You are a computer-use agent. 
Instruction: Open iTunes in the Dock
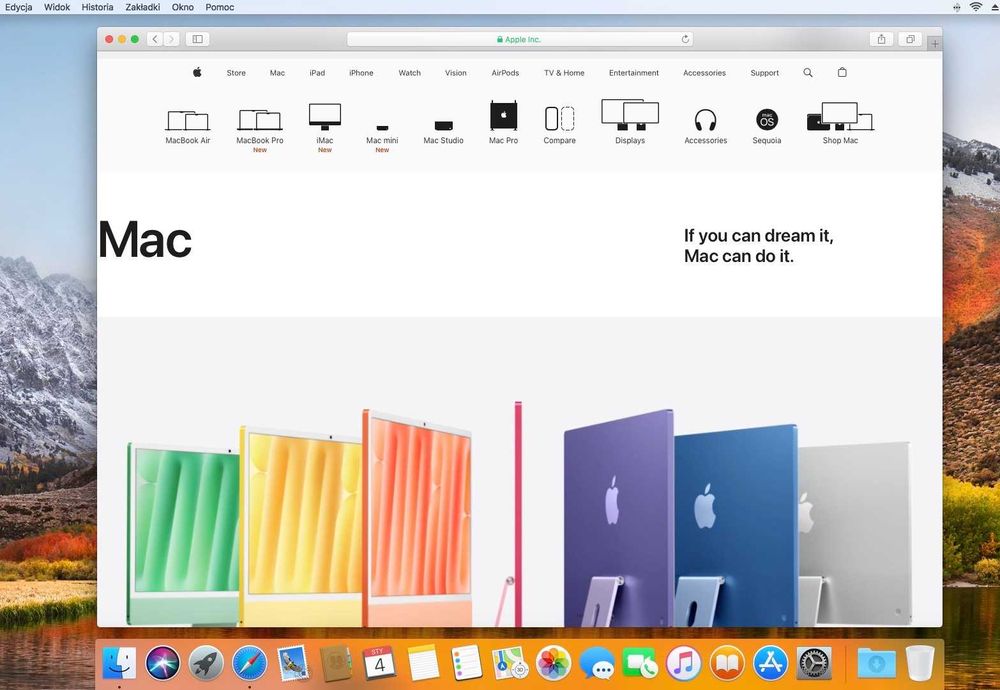(684, 663)
